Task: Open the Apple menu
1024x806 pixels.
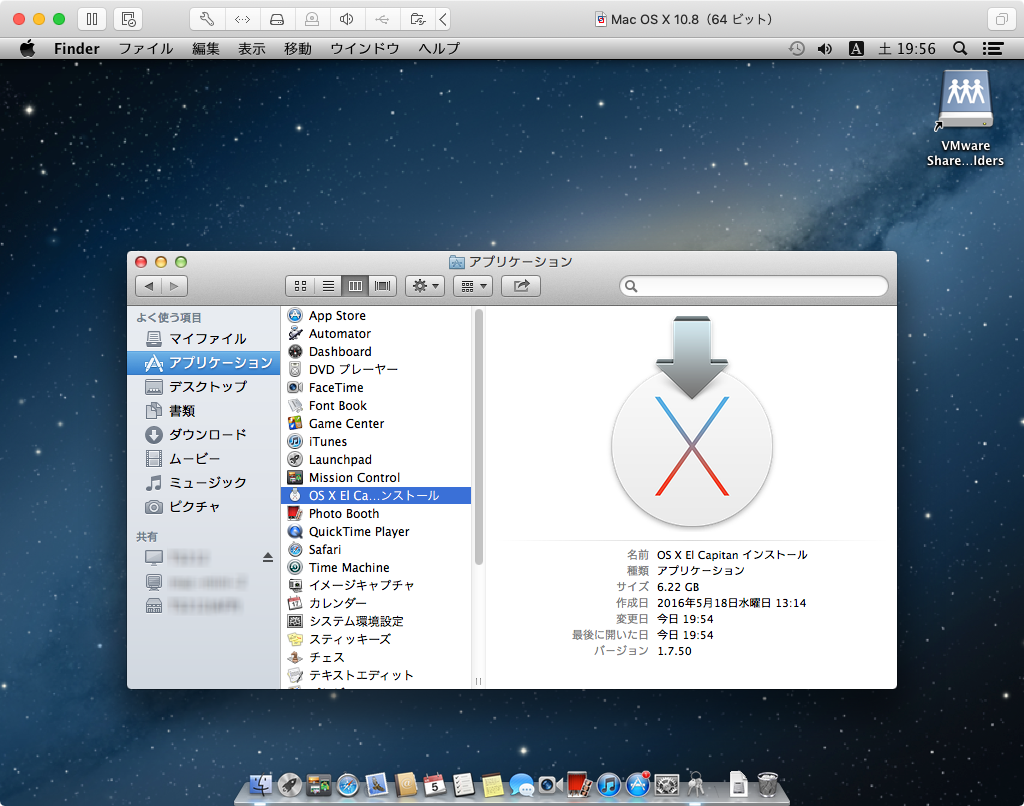Action: tap(27, 48)
